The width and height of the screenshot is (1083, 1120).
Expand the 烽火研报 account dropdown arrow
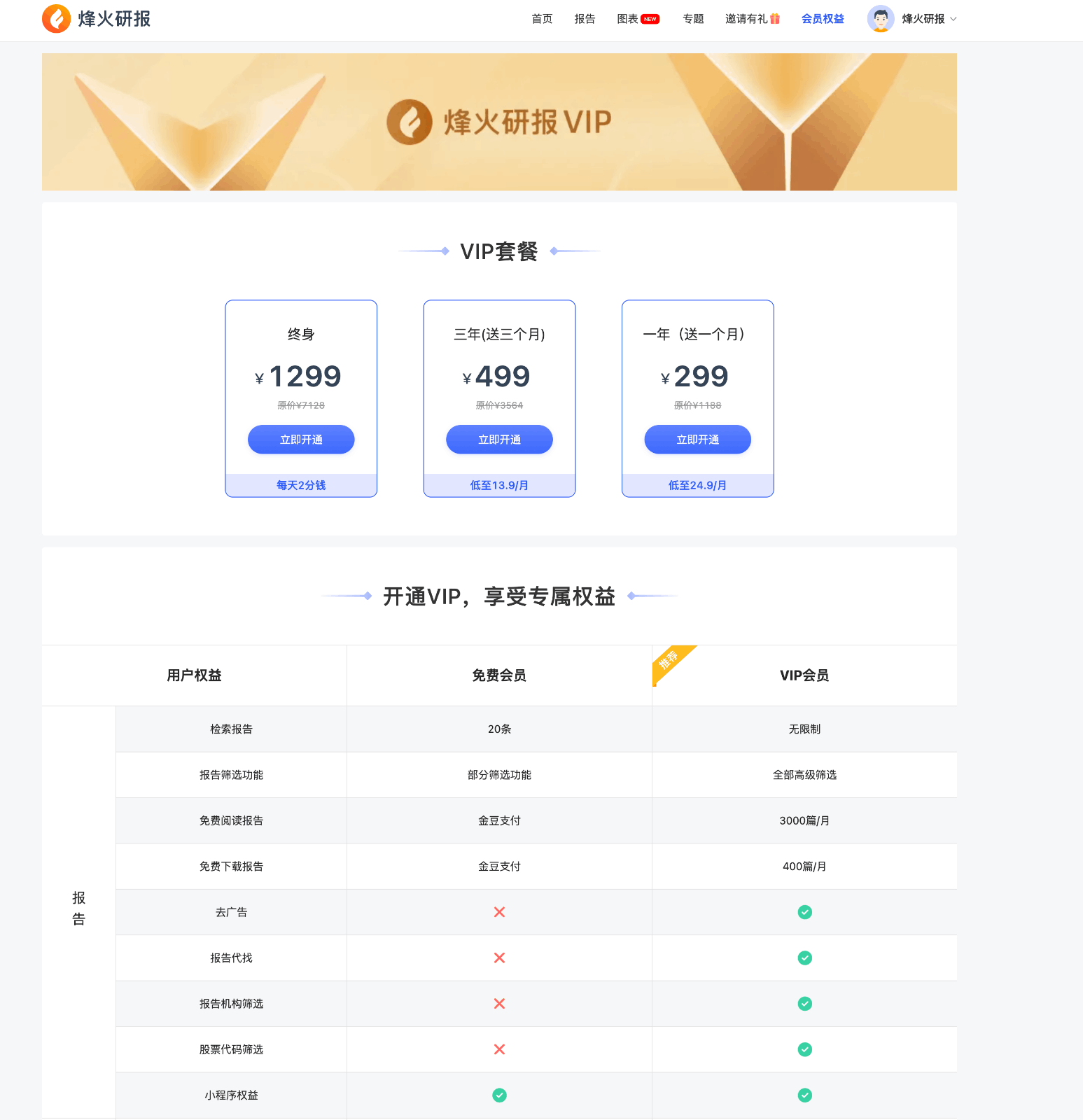pos(953,19)
